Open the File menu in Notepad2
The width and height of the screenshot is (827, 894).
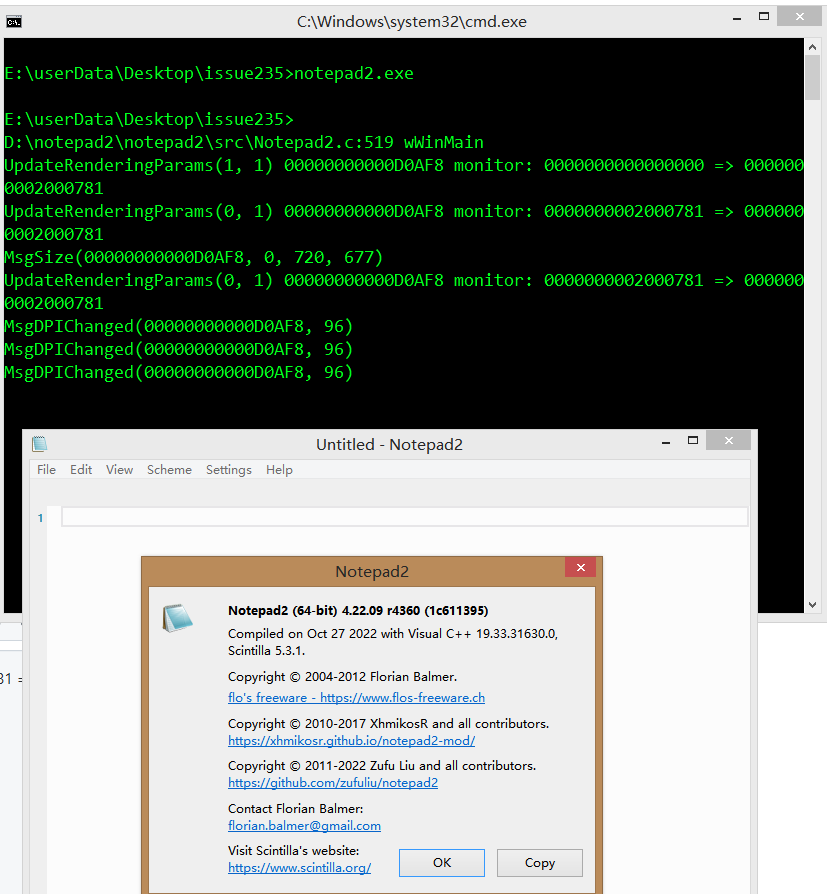tap(46, 469)
